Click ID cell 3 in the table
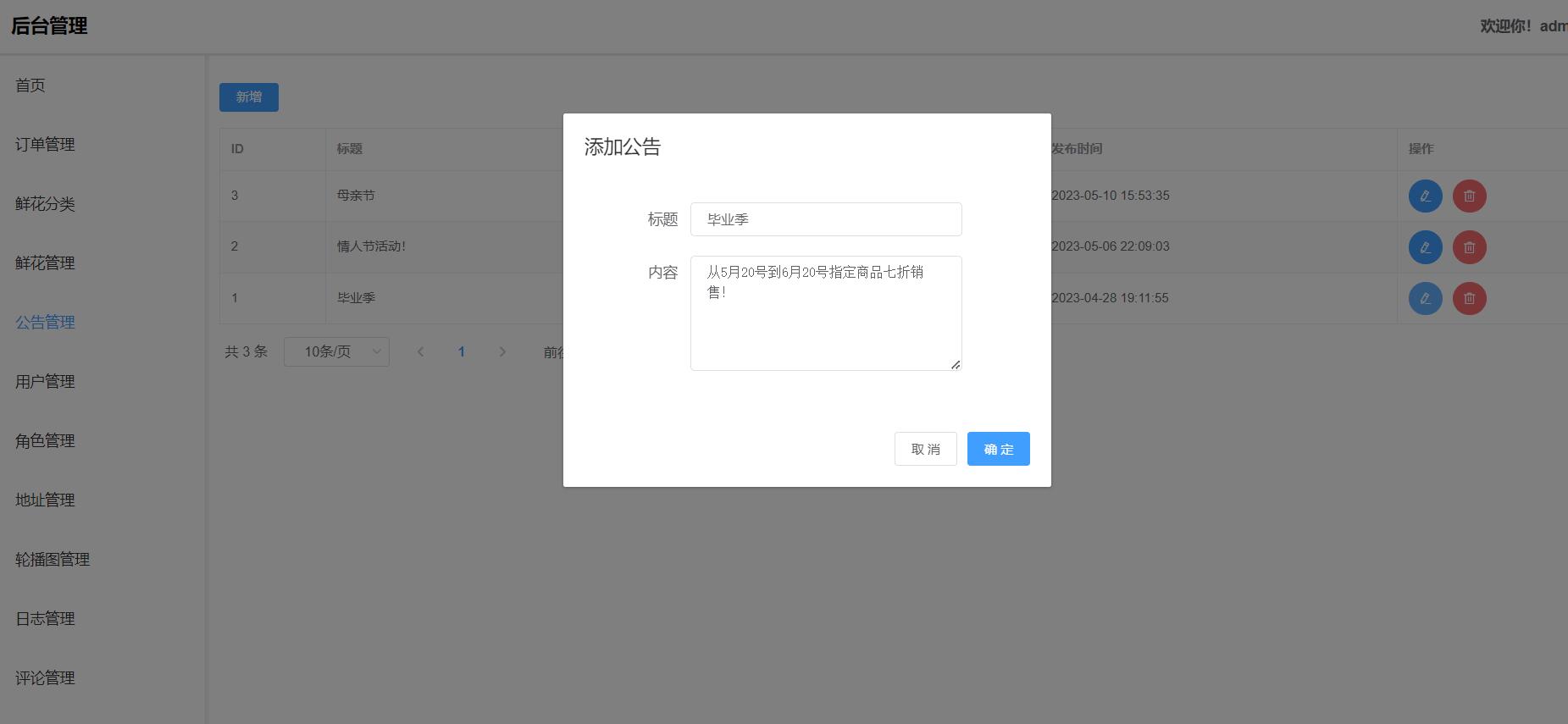Viewport: 1568px width, 724px height. click(x=235, y=196)
